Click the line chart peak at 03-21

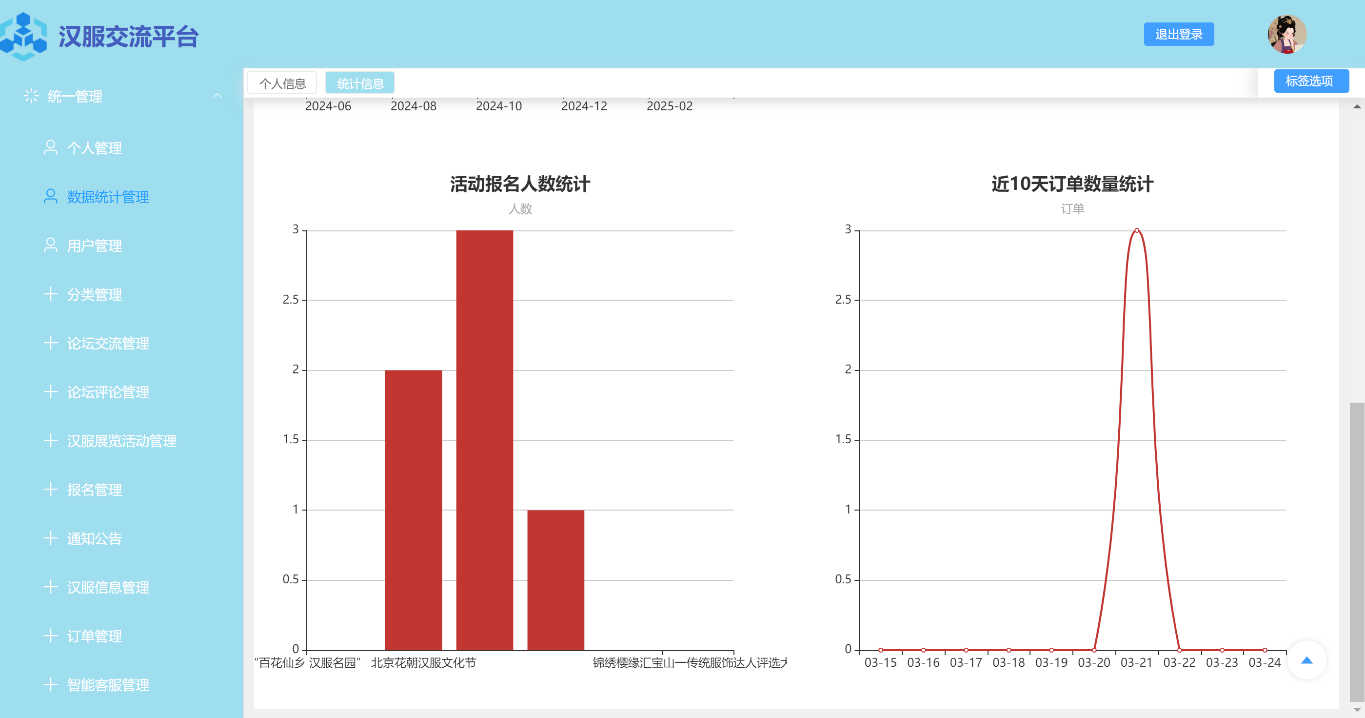pos(1137,230)
